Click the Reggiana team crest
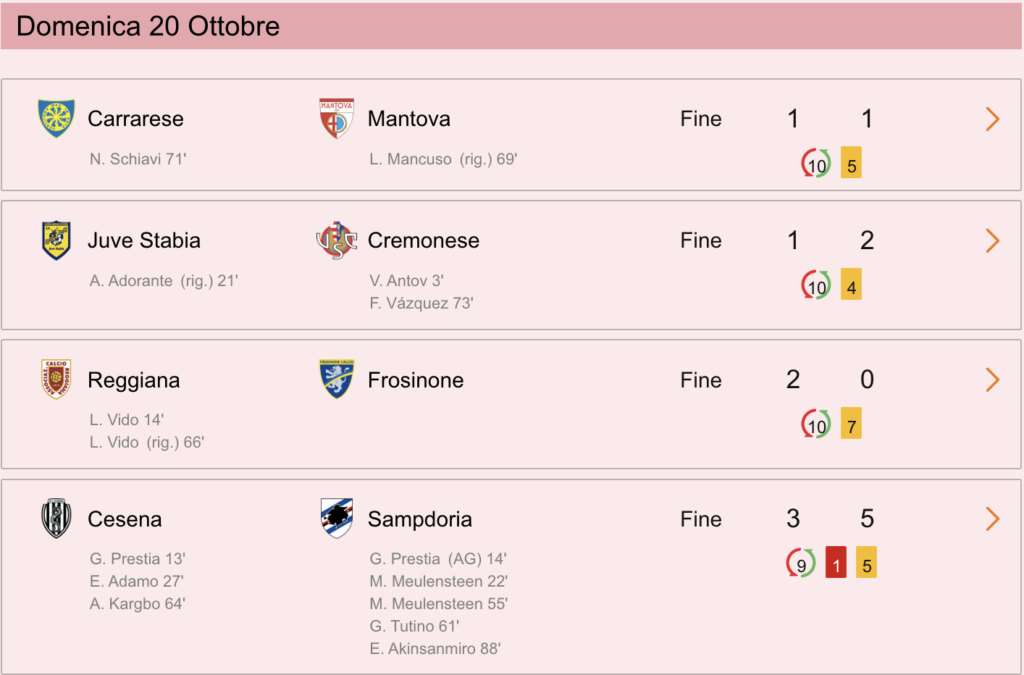1024x675 pixels. pos(56,379)
